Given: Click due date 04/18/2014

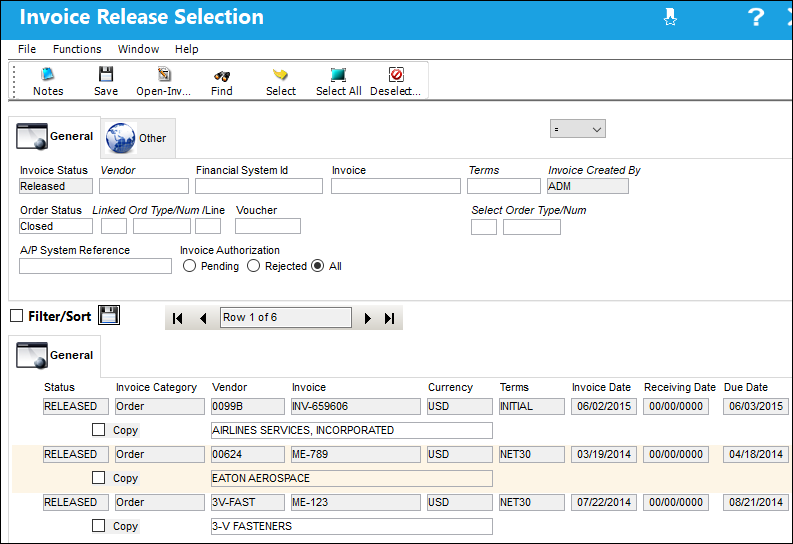Looking at the screenshot, I should click(x=756, y=455).
